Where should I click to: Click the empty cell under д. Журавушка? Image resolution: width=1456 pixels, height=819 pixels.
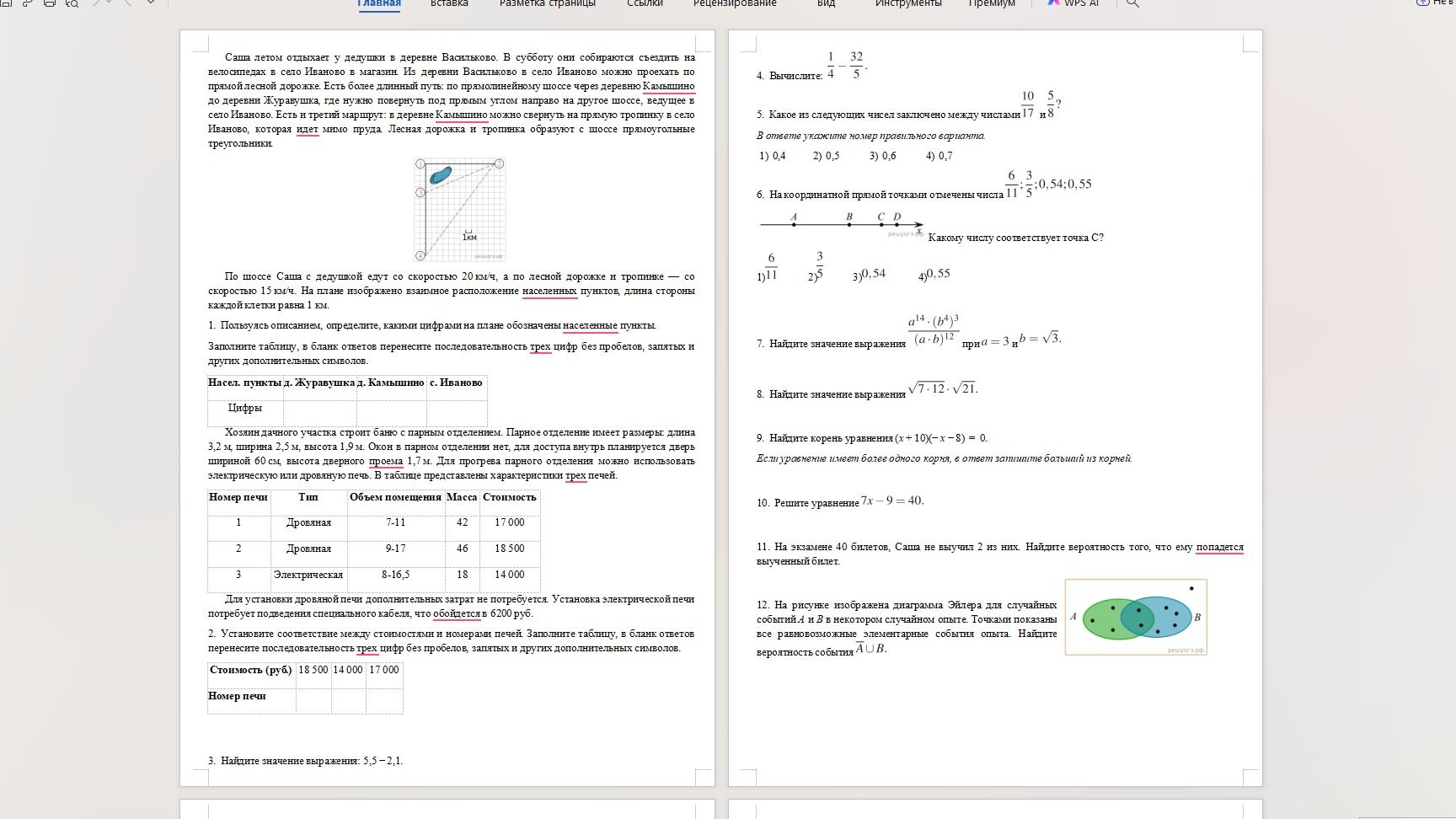(x=319, y=410)
